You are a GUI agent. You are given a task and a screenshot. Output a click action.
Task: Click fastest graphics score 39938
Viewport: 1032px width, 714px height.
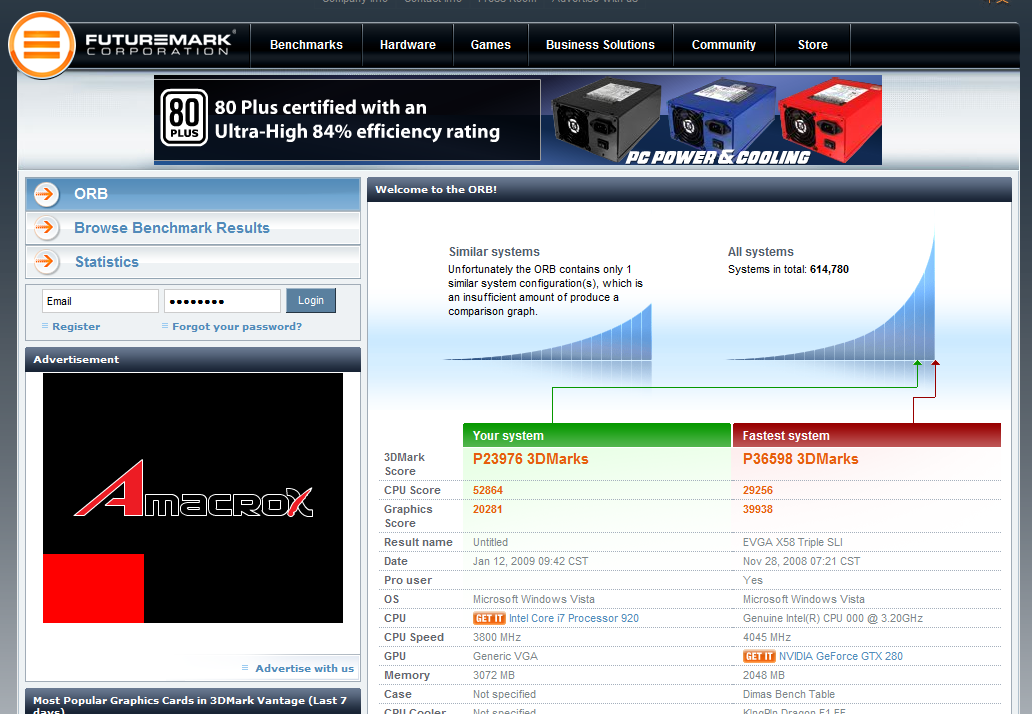pos(758,509)
